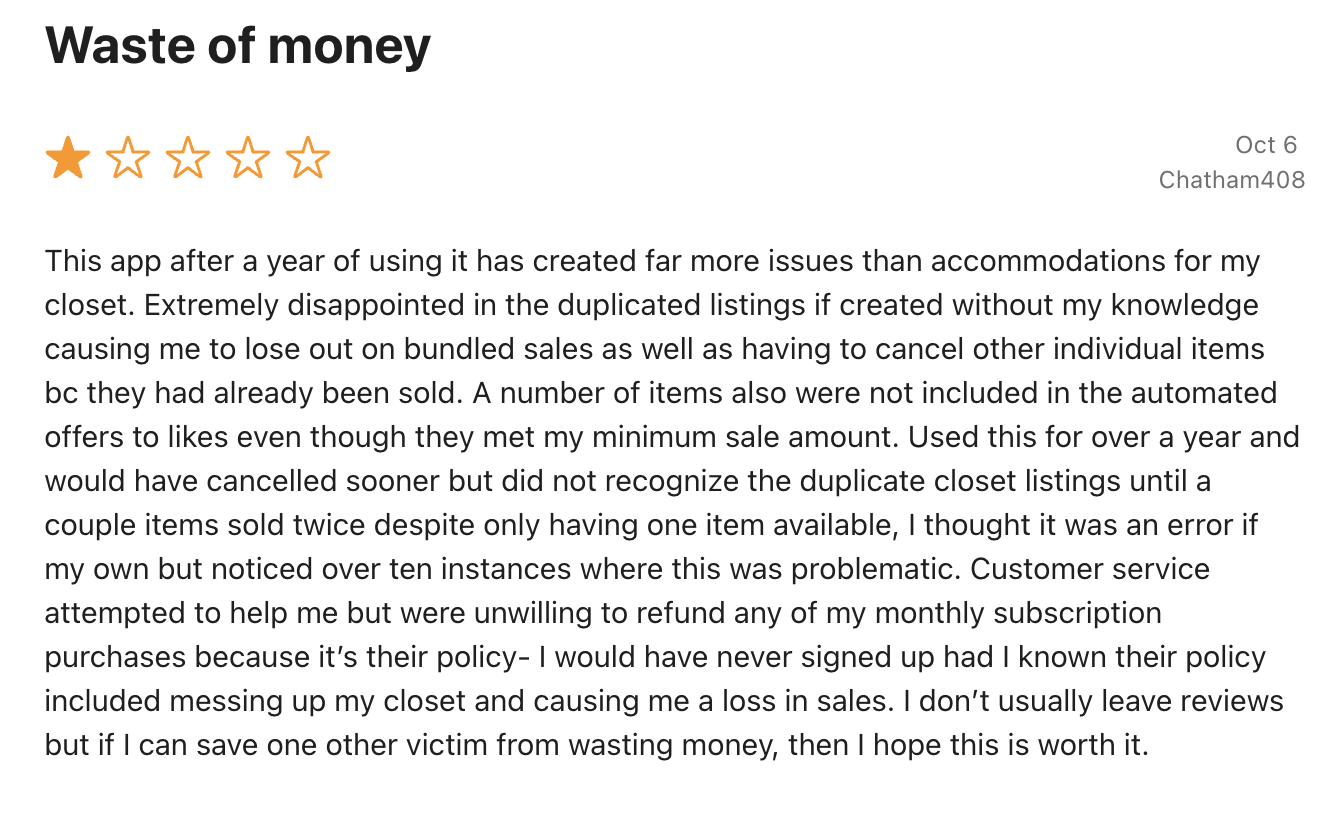Click the fourth outlined rating star
Viewport: 1331px width, 813px height.
tap(248, 159)
